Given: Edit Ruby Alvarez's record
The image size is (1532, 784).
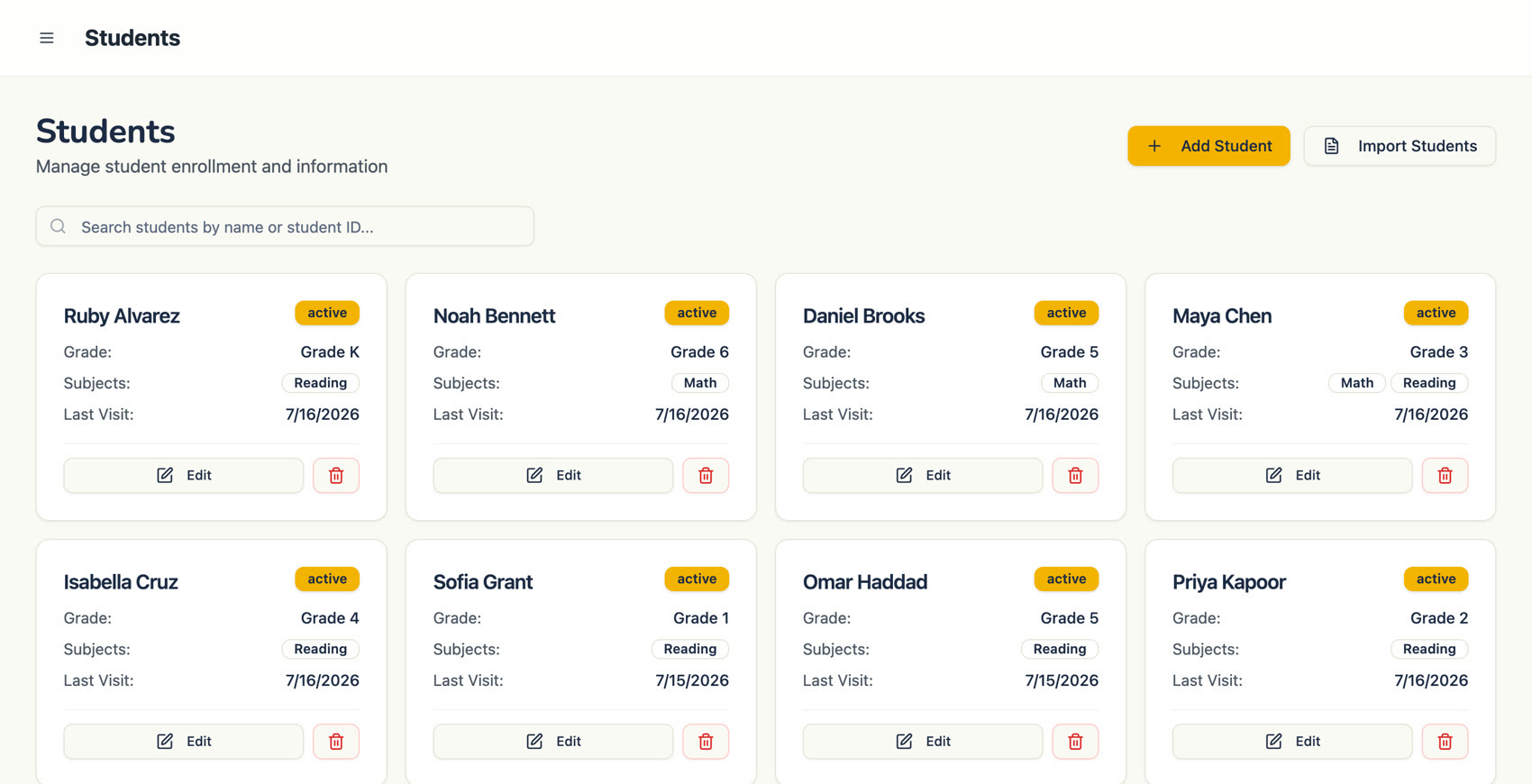Looking at the screenshot, I should coord(184,475).
